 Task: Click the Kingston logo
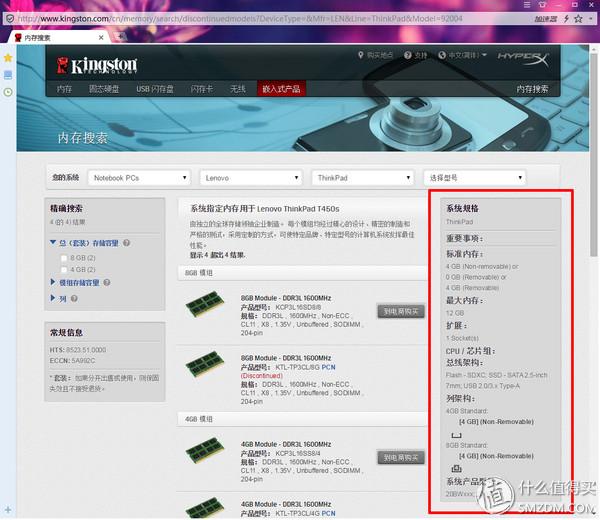click(97, 65)
